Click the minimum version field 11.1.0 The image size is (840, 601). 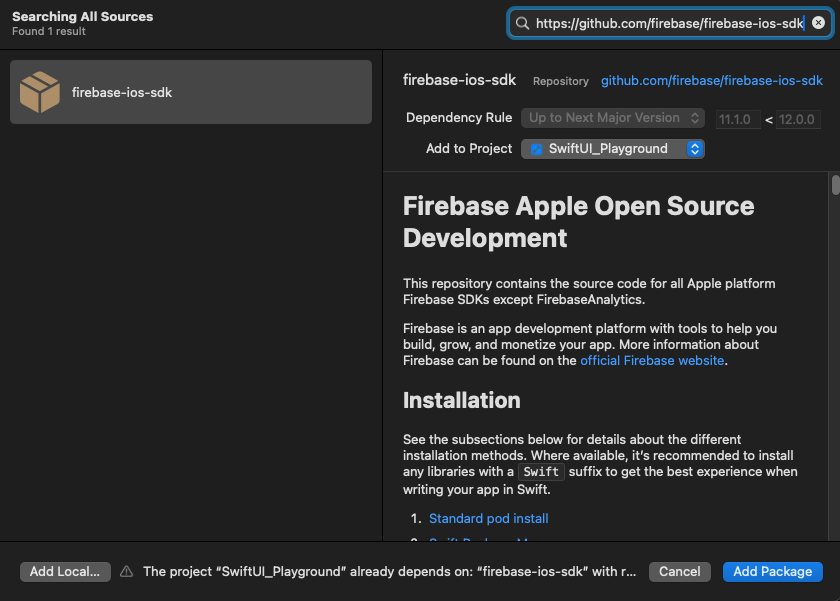(x=738, y=119)
